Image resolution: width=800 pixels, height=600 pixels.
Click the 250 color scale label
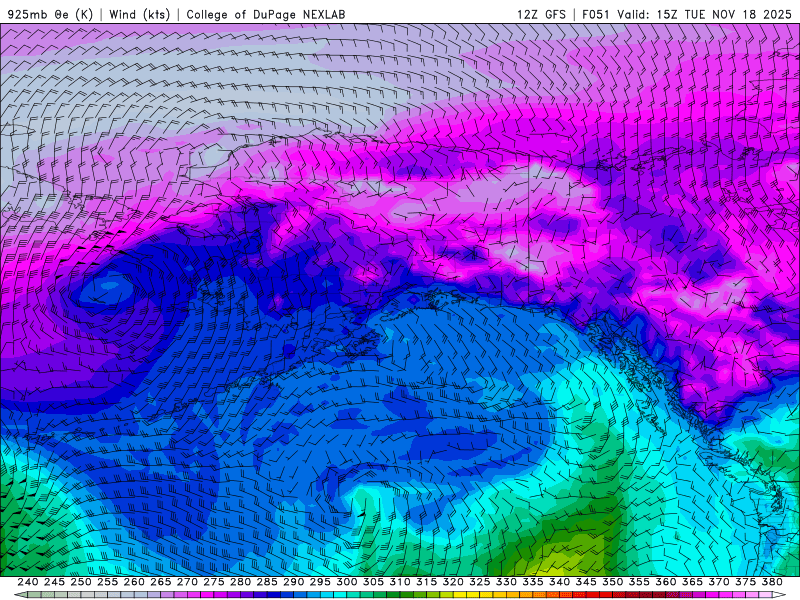pyautogui.click(x=81, y=582)
